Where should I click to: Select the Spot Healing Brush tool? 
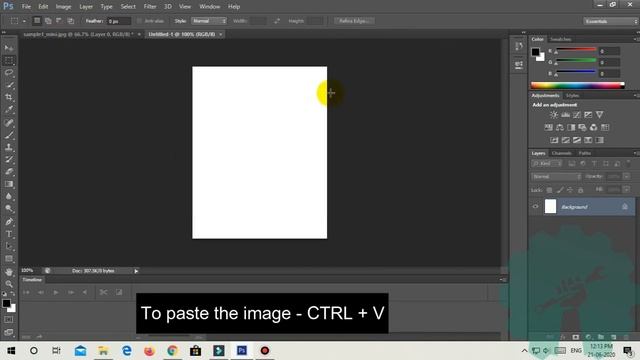click(9, 122)
